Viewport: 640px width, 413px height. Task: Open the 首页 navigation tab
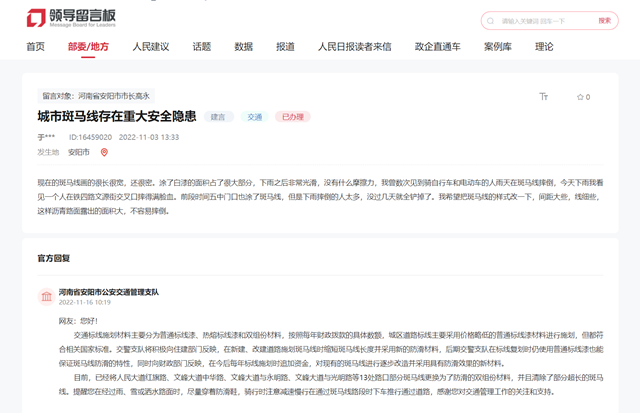point(35,47)
